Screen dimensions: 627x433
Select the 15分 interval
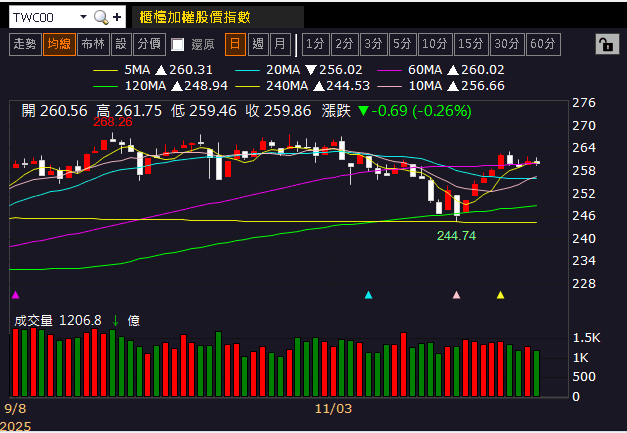[x=471, y=44]
